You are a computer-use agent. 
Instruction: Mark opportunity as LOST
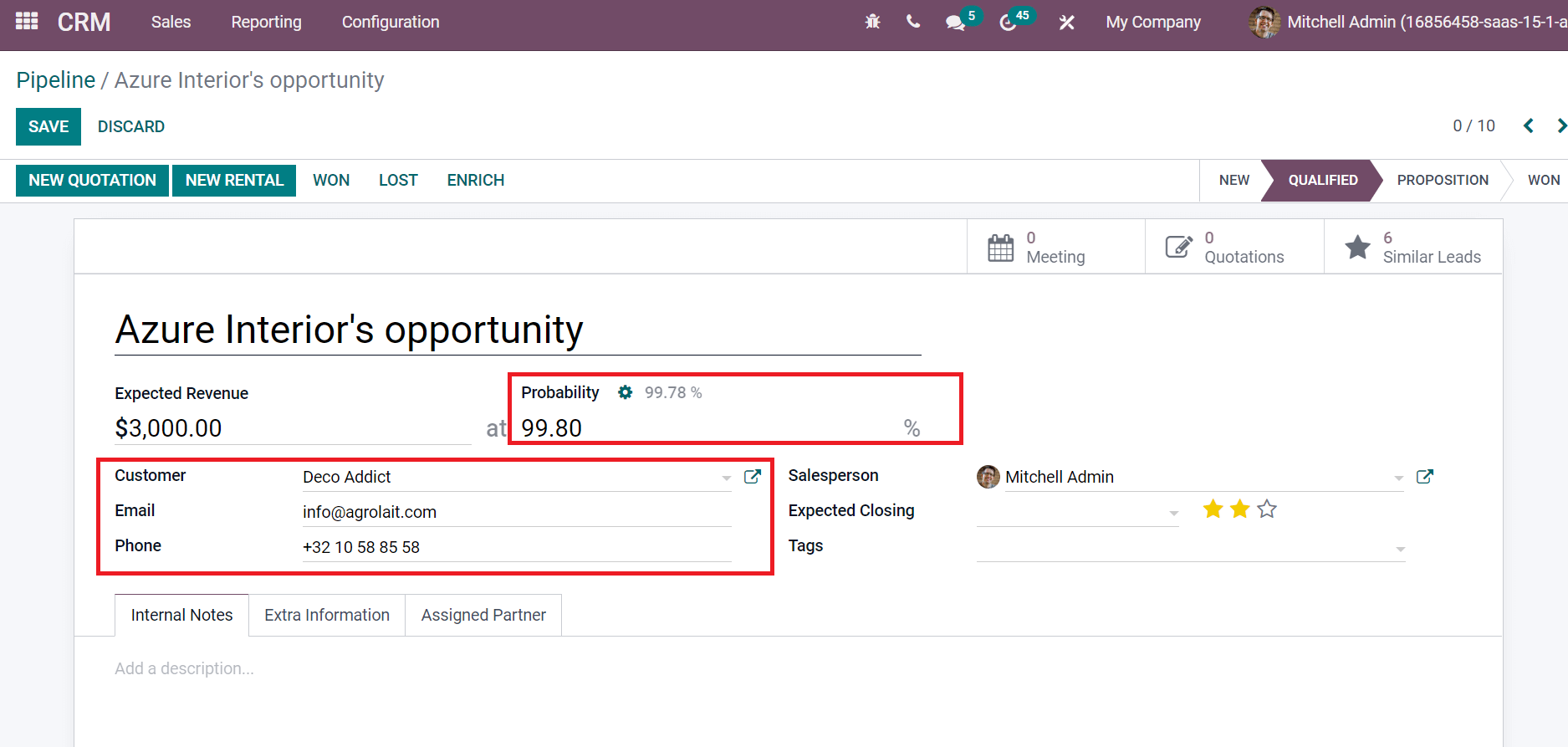398,181
